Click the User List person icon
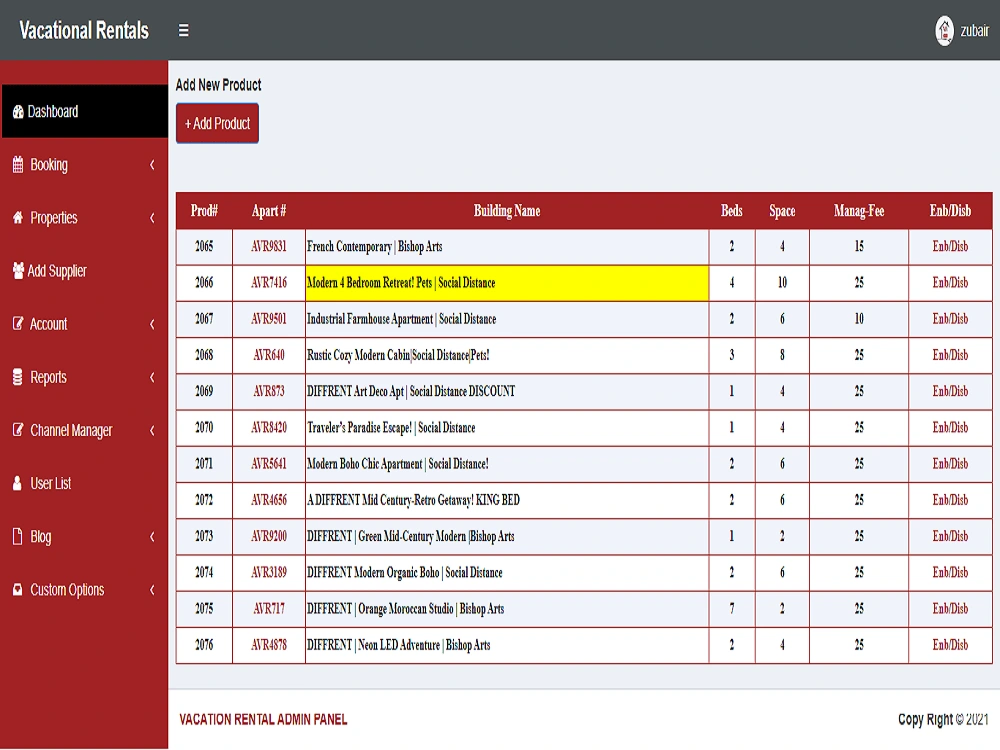The height and width of the screenshot is (750, 1000). tap(18, 483)
